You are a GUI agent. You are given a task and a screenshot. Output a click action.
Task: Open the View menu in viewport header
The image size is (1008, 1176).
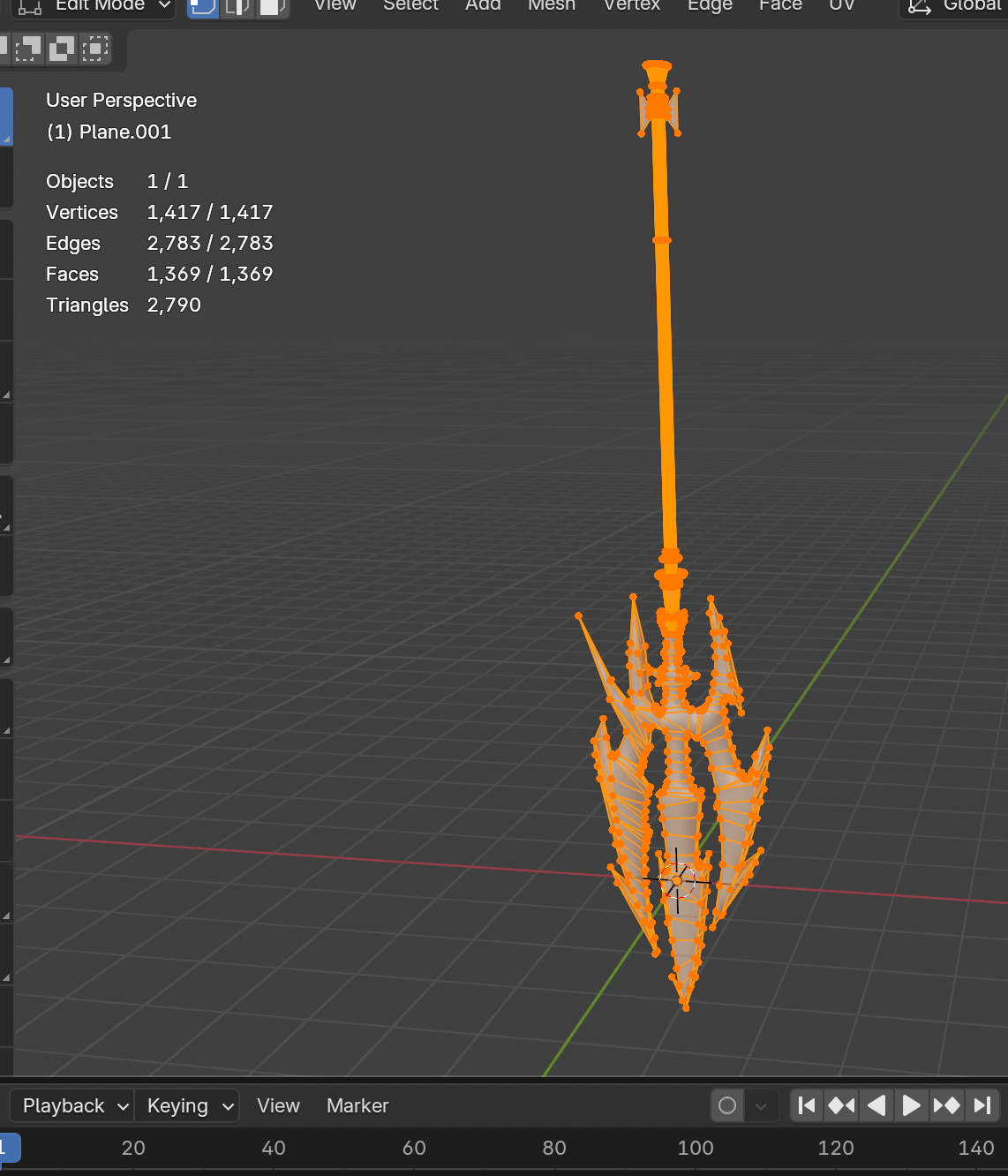tap(335, 5)
